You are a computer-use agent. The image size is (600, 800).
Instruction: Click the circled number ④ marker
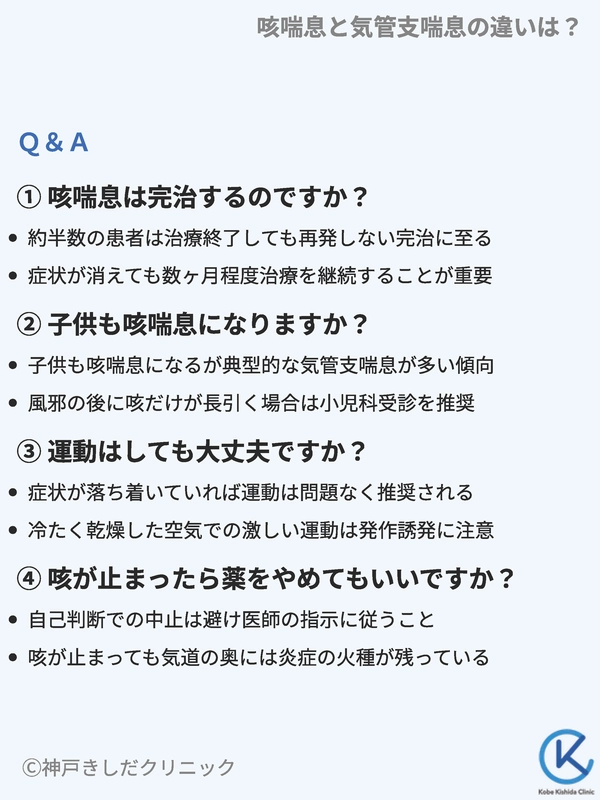click(30, 579)
